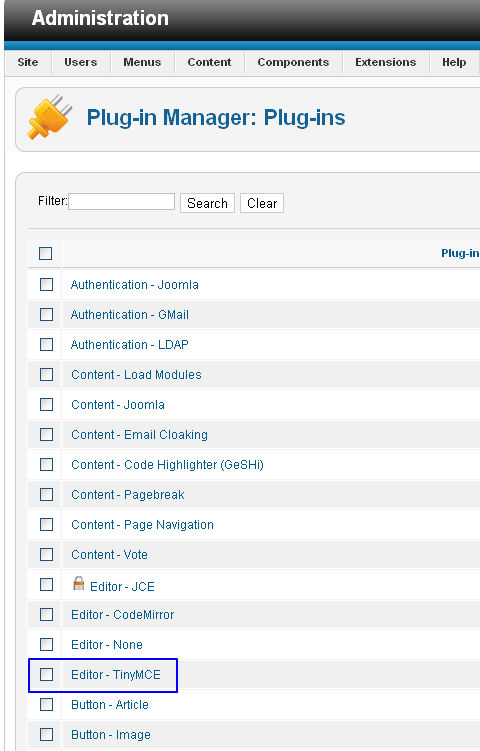Open the Help menu
The width and height of the screenshot is (480, 751).
coord(454,62)
